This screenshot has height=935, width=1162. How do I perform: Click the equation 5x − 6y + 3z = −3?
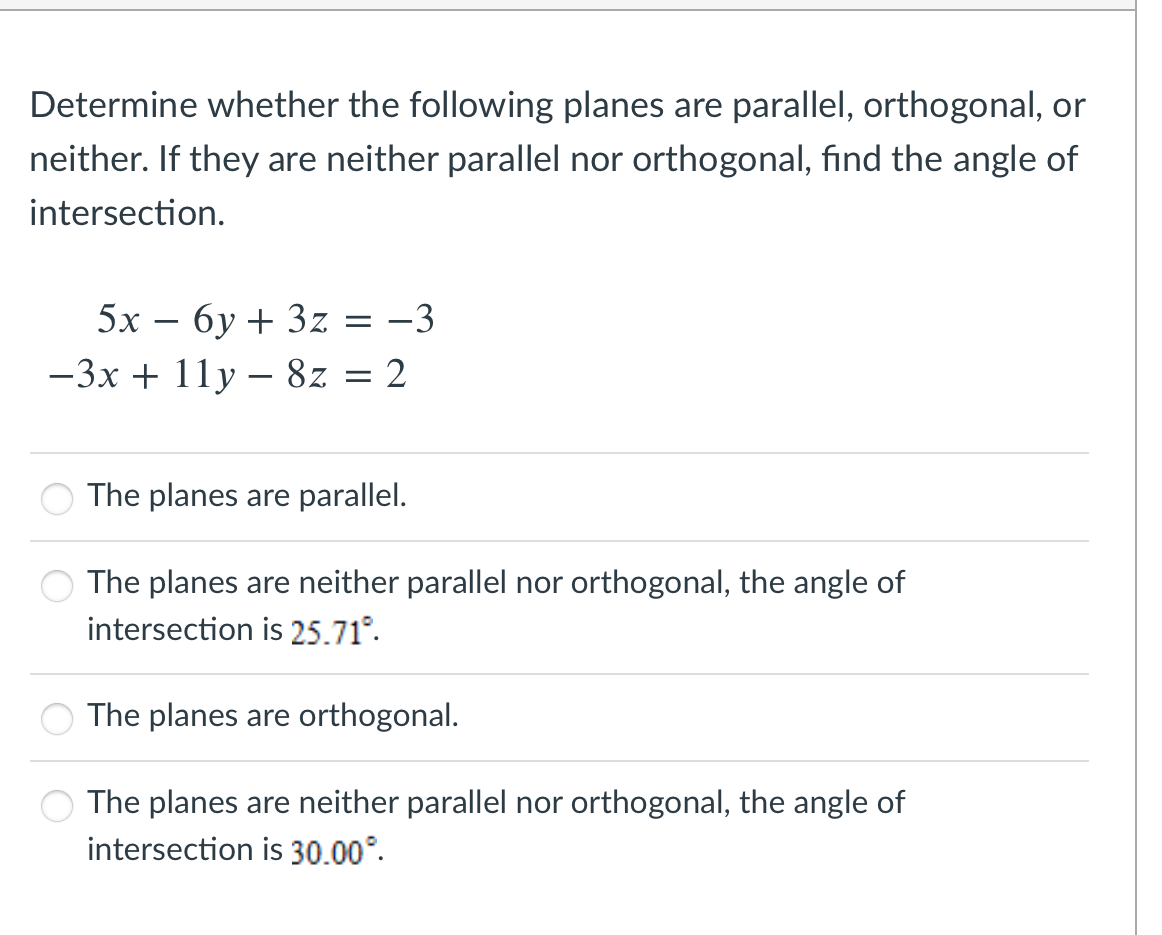[x=265, y=319]
